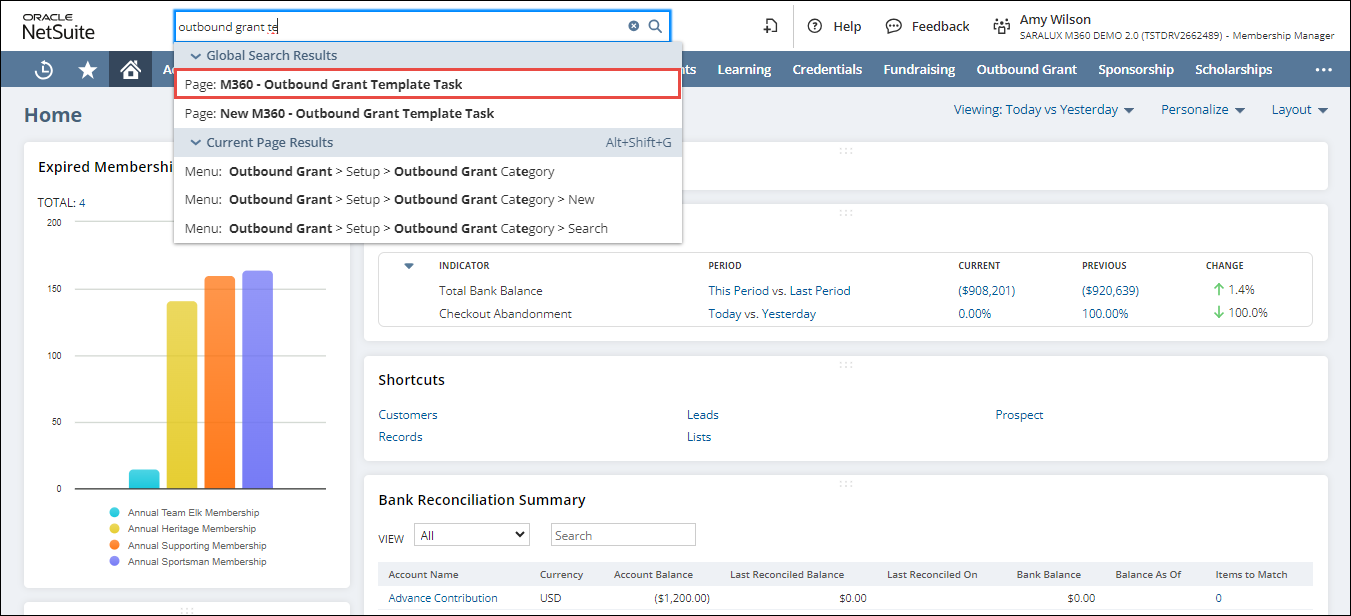Click the Feedback speech bubble icon

[894, 27]
